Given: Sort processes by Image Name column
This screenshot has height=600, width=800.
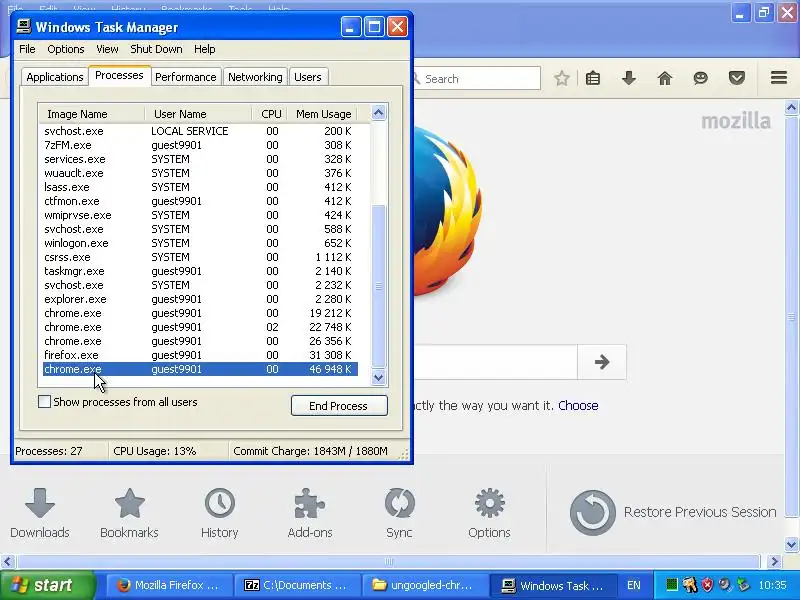Looking at the screenshot, I should pyautogui.click(x=92, y=114).
